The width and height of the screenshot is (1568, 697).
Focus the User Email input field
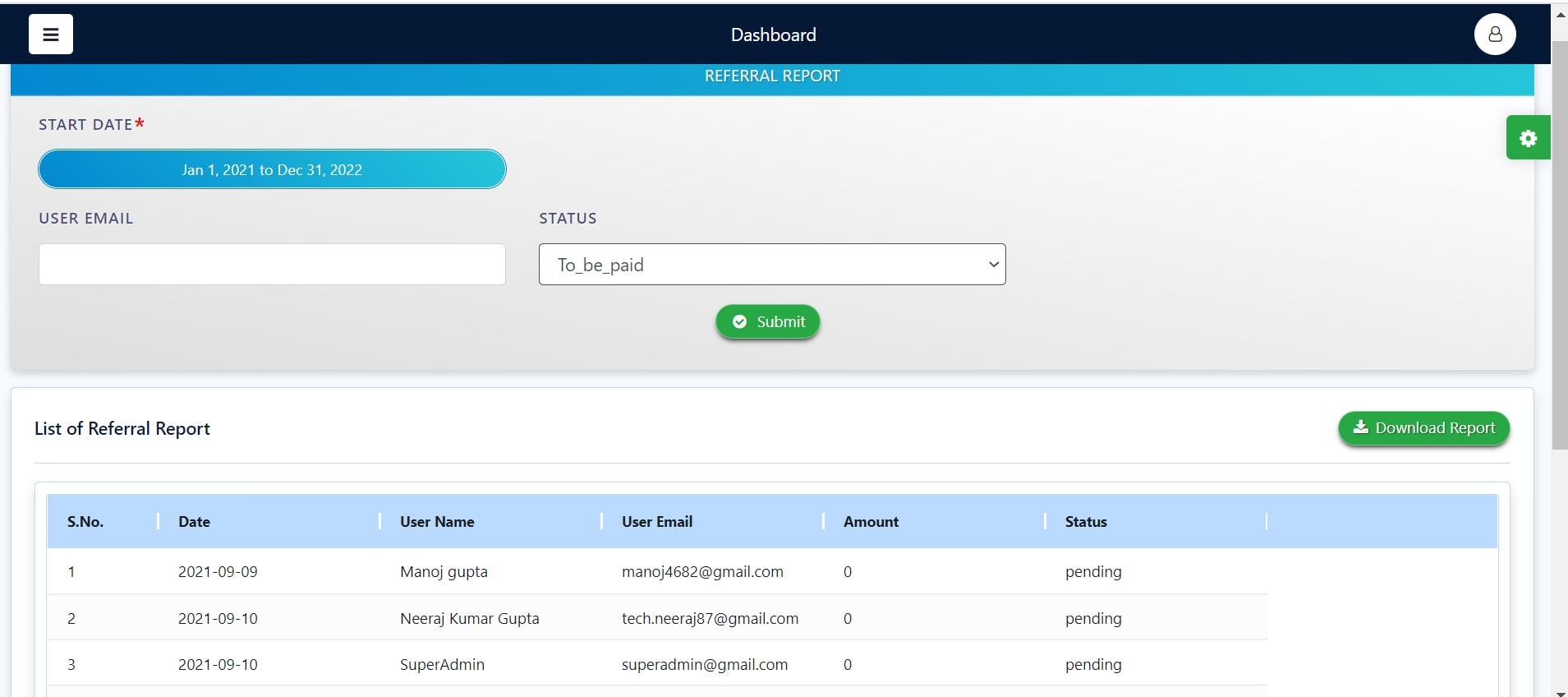click(x=272, y=265)
